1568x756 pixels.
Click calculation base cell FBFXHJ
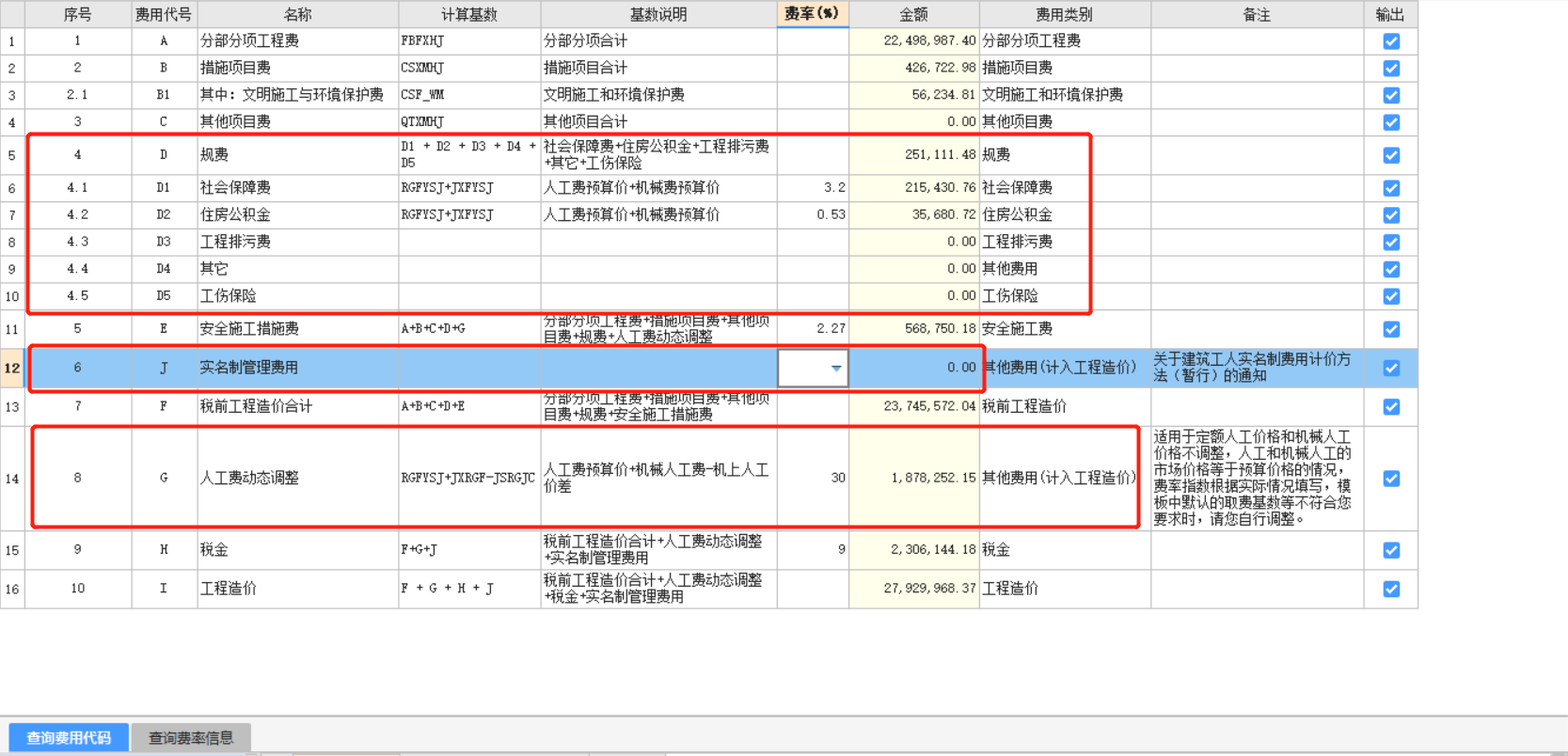(469, 40)
